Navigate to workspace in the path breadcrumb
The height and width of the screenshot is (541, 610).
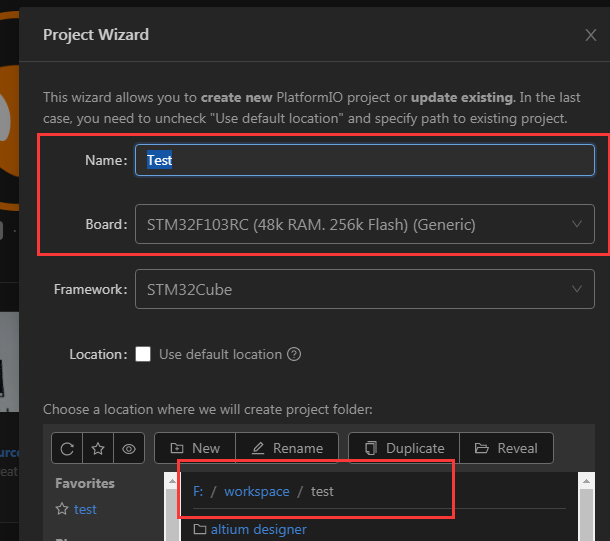coord(257,492)
